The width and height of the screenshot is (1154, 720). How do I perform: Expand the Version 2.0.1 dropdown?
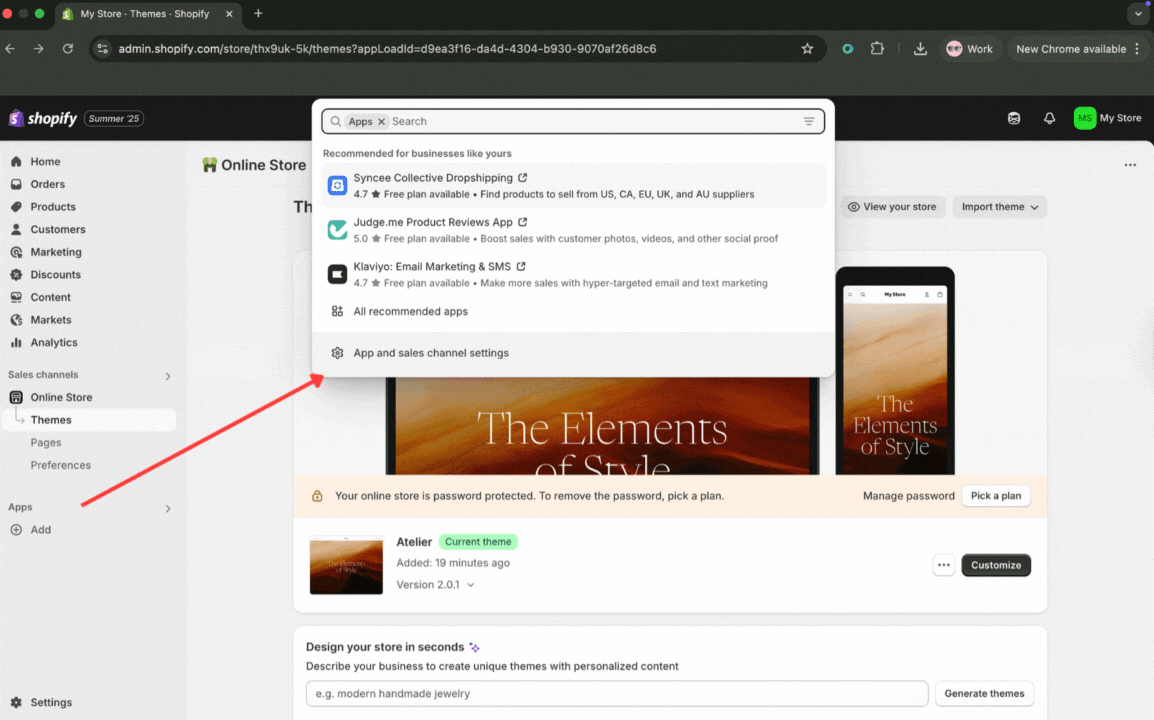[x=435, y=585]
